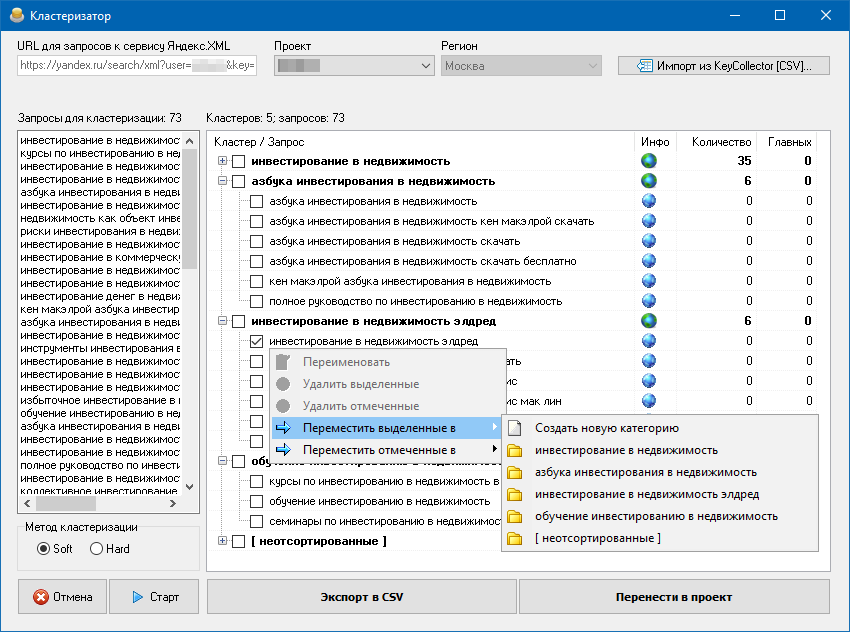Collapse обучение инвестированию cluster node

[222, 461]
